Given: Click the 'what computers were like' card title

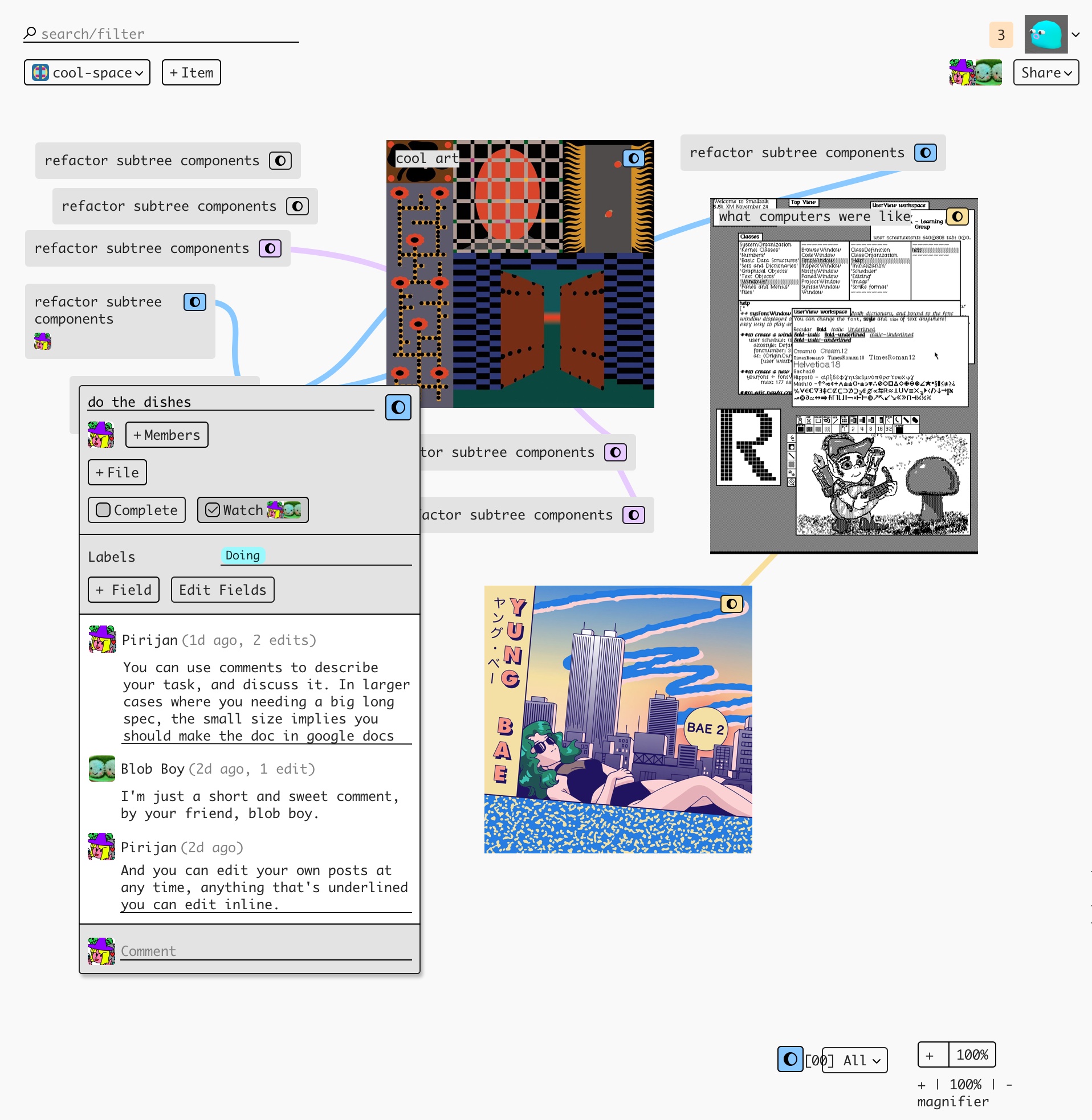Looking at the screenshot, I should pyautogui.click(x=814, y=216).
